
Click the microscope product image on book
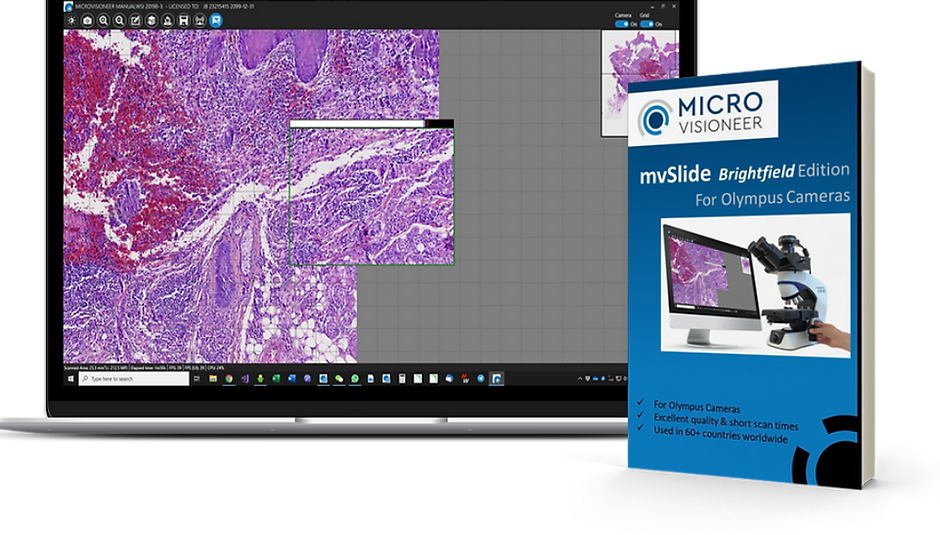click(x=755, y=285)
